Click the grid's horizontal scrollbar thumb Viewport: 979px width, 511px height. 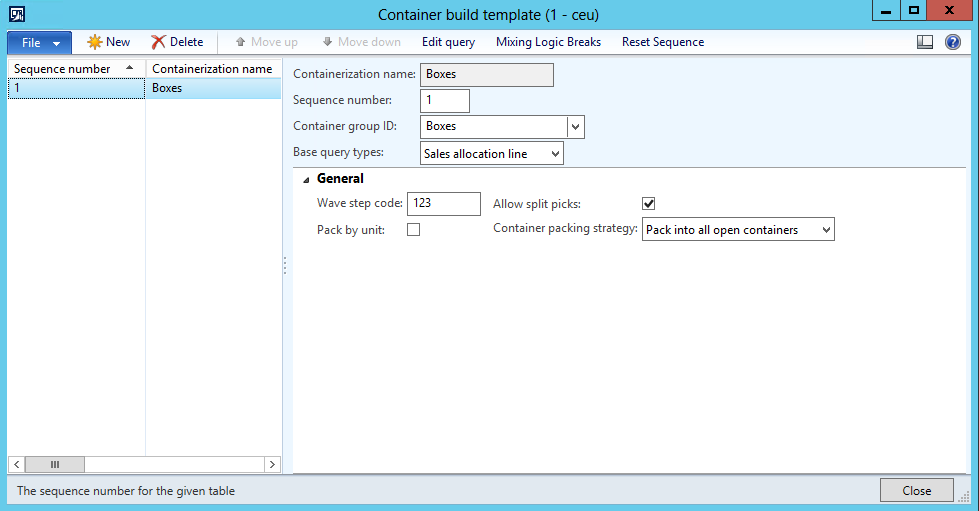(55, 465)
